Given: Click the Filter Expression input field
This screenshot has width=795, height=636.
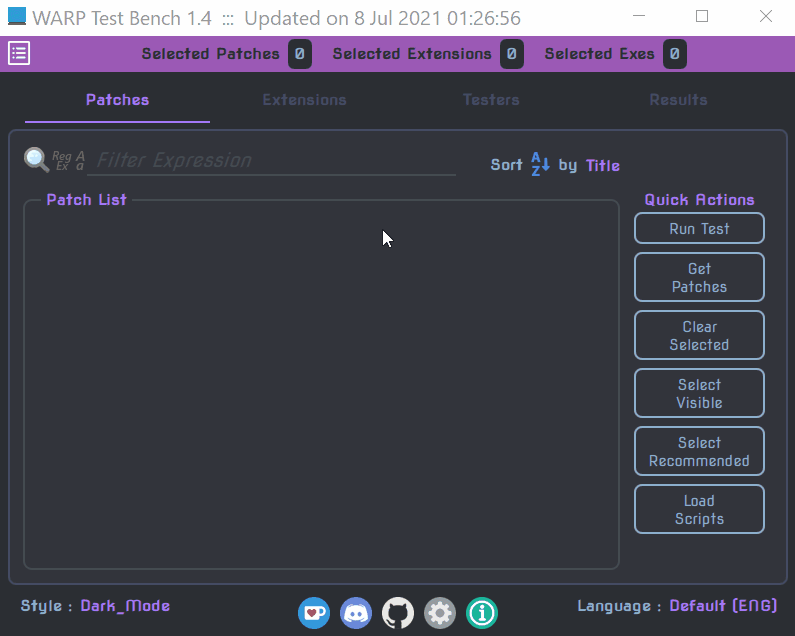Looking at the screenshot, I should click(272, 161).
